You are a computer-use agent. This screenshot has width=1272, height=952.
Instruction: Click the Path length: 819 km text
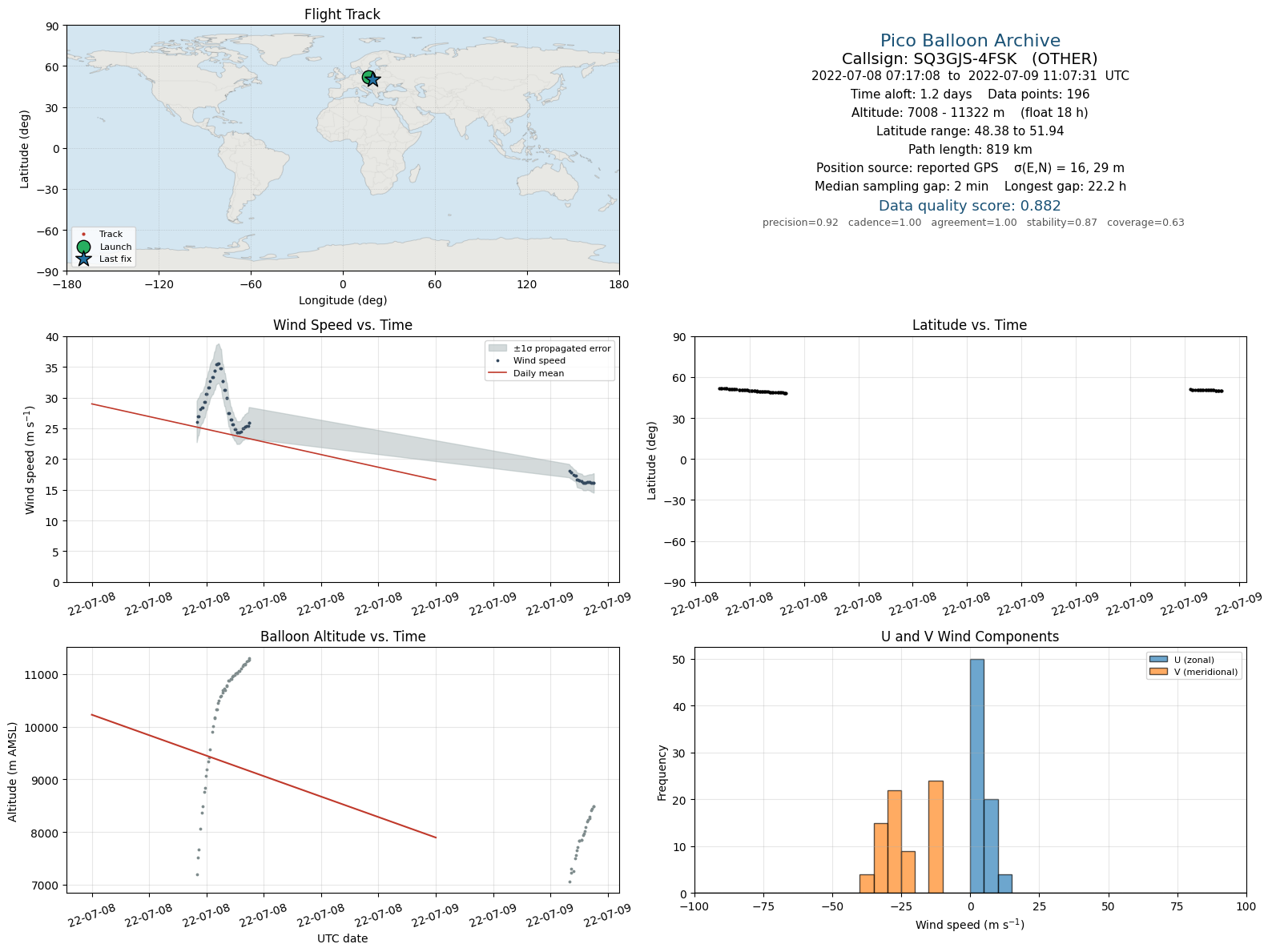coord(970,150)
